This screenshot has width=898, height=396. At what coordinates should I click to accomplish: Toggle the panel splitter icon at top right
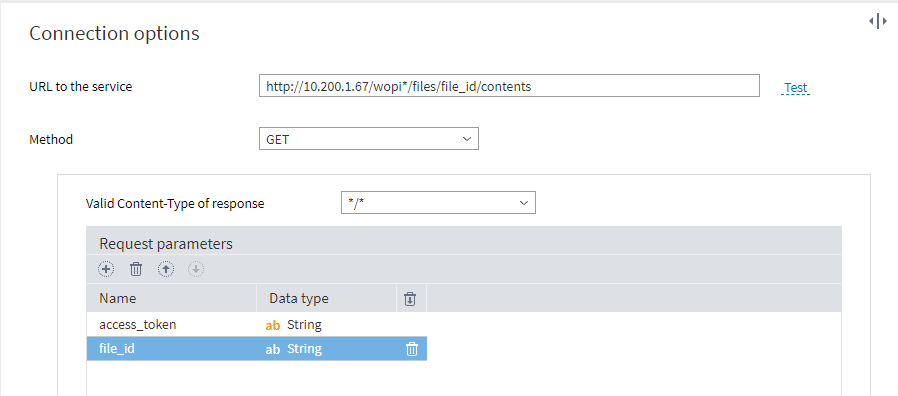point(878,22)
